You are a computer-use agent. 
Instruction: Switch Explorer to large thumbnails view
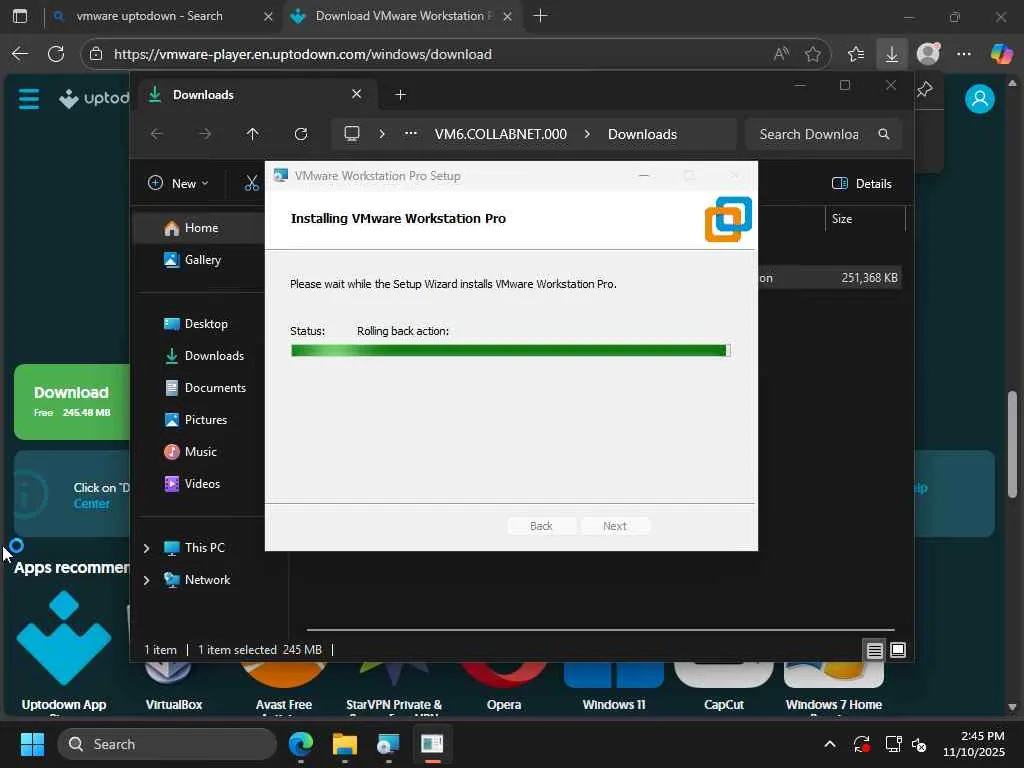(x=898, y=650)
